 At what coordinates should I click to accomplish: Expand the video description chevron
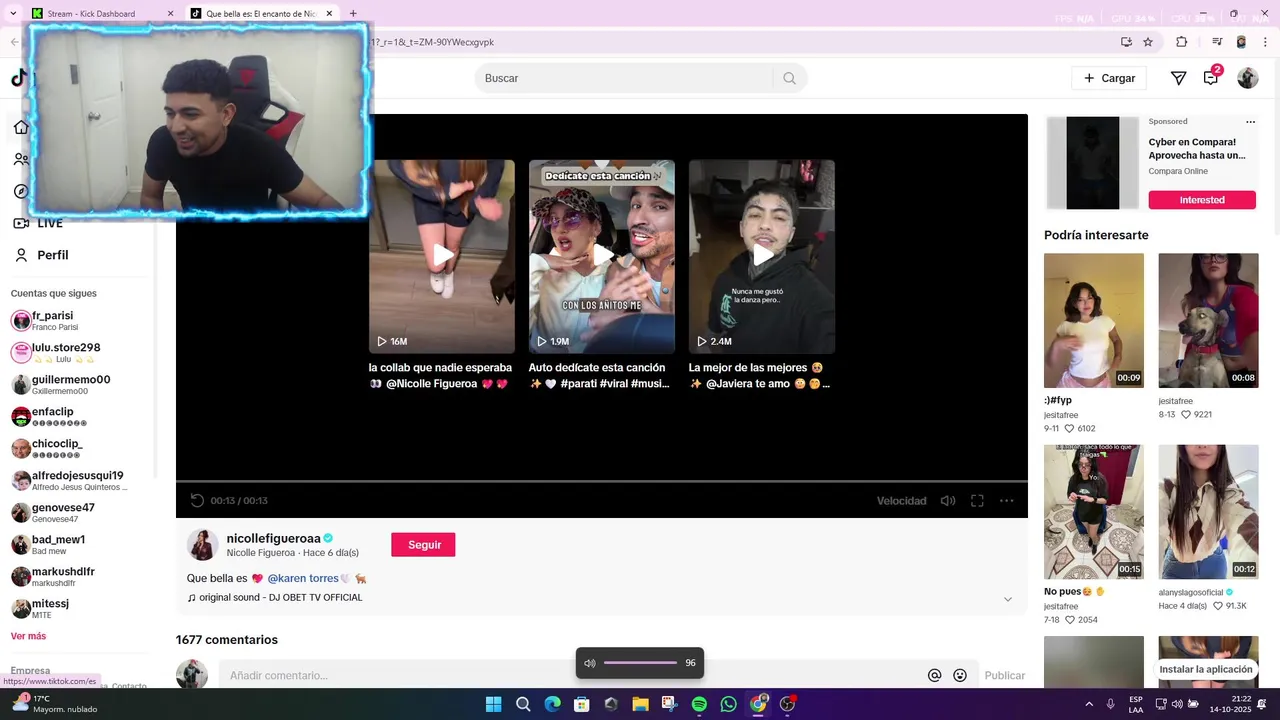(1007, 599)
